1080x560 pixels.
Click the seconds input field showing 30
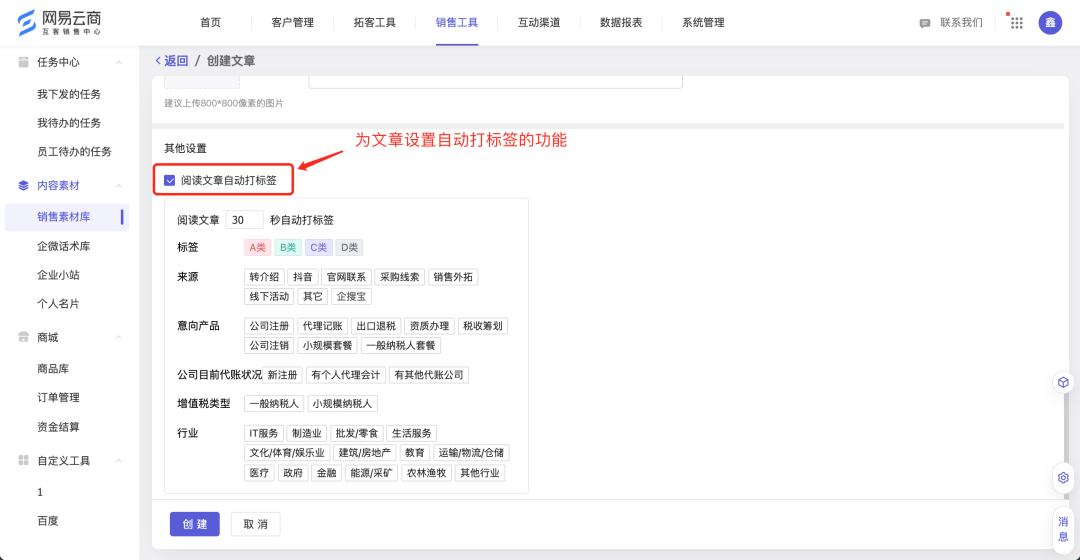245,220
